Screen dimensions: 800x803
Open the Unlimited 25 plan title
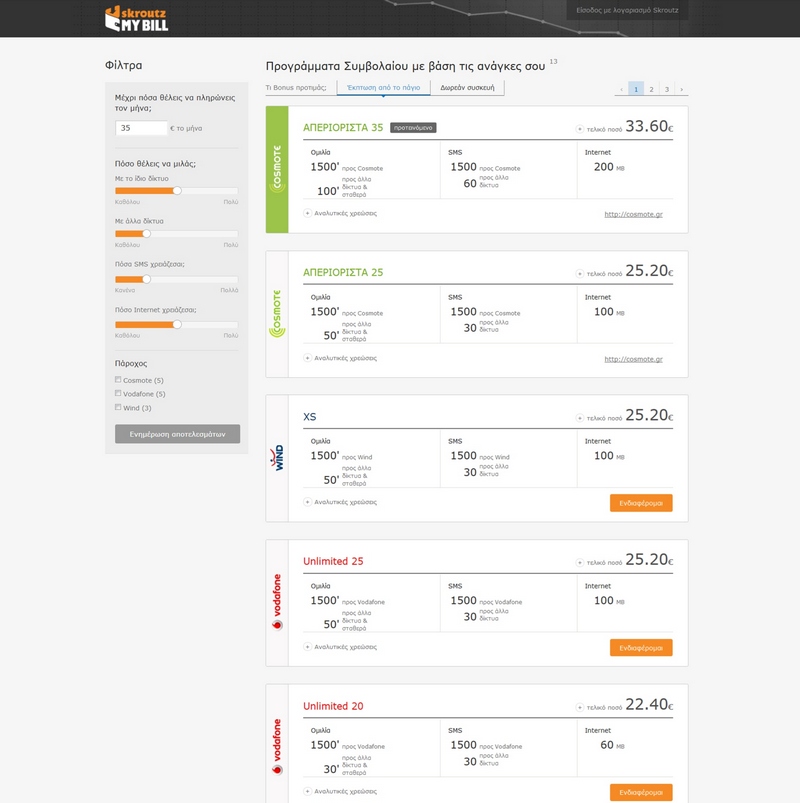(x=333, y=561)
